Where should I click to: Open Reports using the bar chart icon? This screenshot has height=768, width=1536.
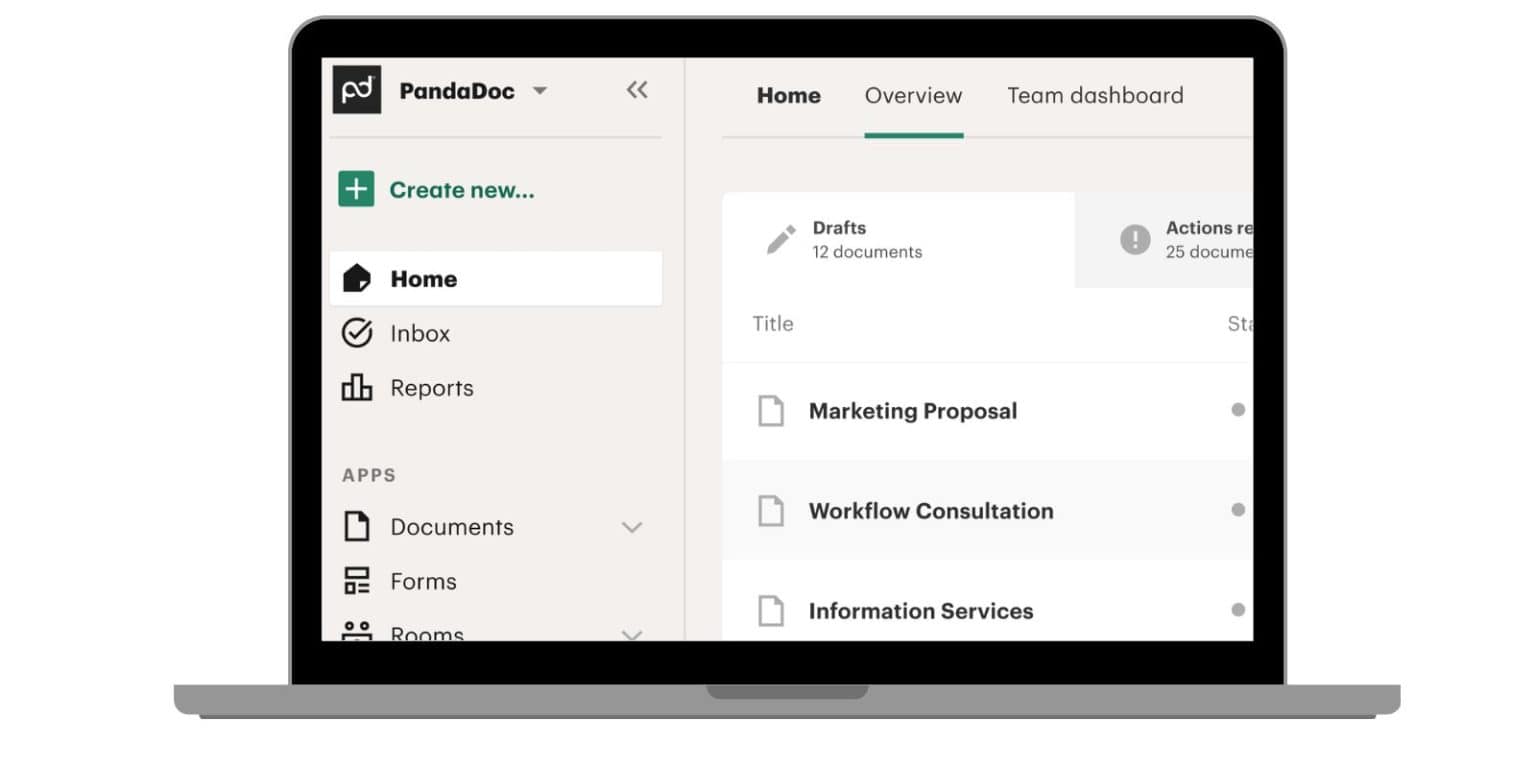(357, 387)
